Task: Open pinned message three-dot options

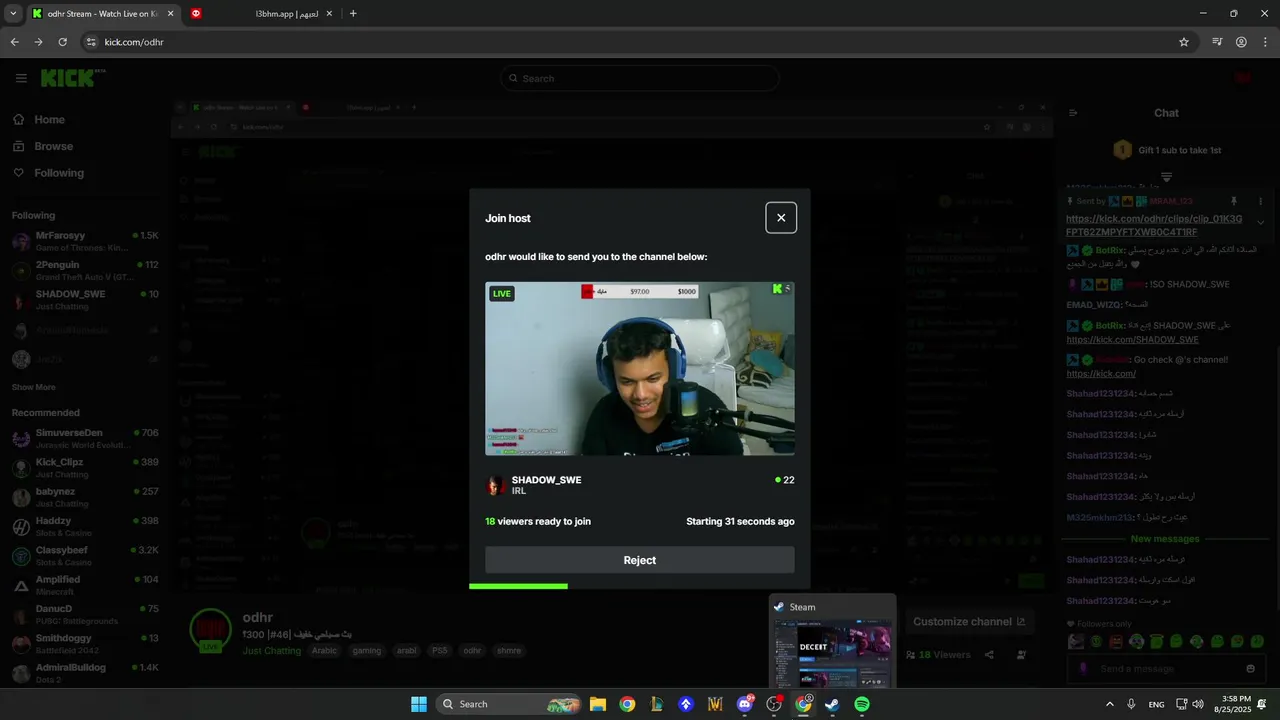Action: (x=1260, y=201)
